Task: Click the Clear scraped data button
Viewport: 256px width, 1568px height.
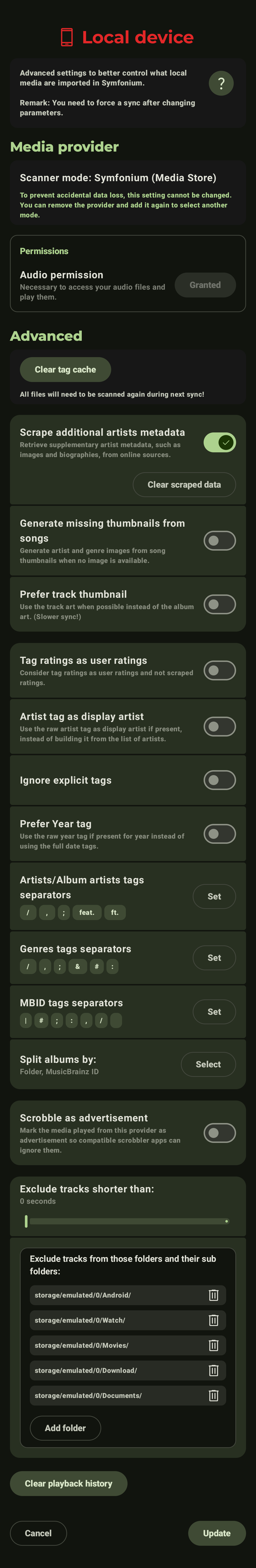Action: coord(184,485)
